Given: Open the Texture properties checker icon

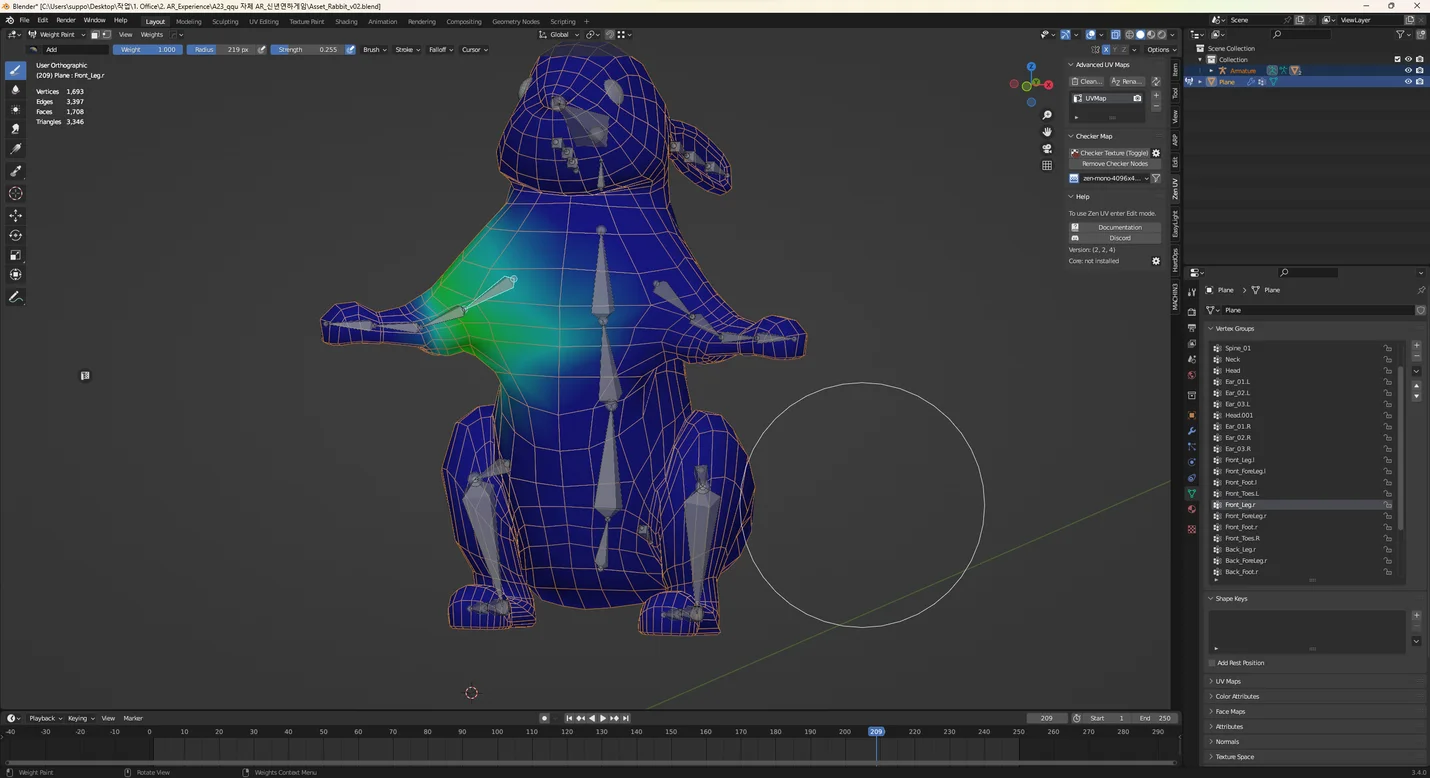Looking at the screenshot, I should [x=1191, y=529].
